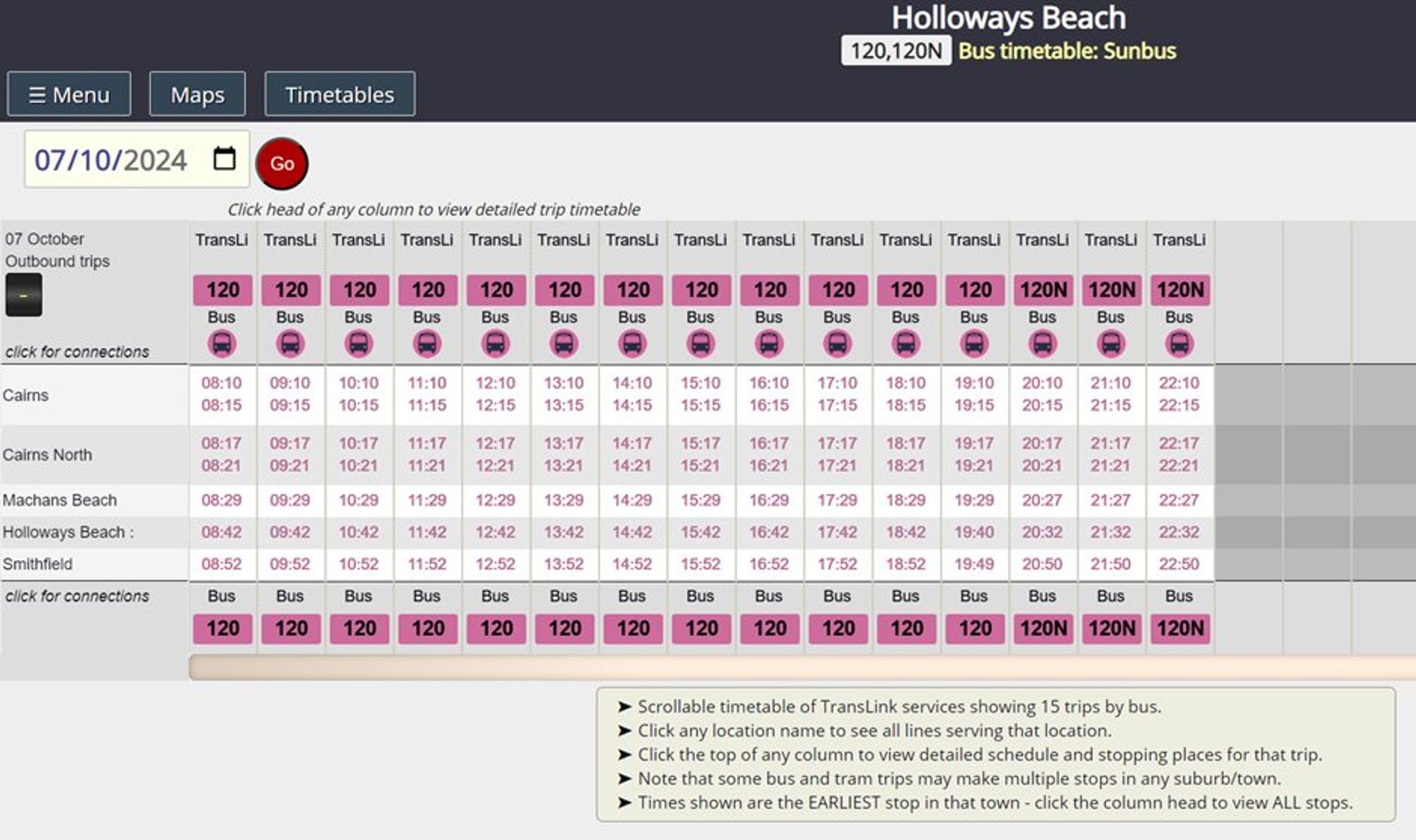Click the bus icon for the 09:10 trip
The height and width of the screenshot is (840, 1416).
pos(290,344)
